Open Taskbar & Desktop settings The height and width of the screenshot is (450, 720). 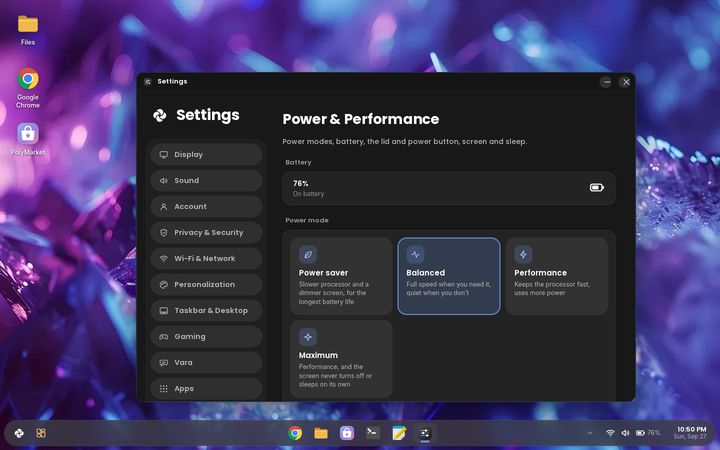[206, 310]
